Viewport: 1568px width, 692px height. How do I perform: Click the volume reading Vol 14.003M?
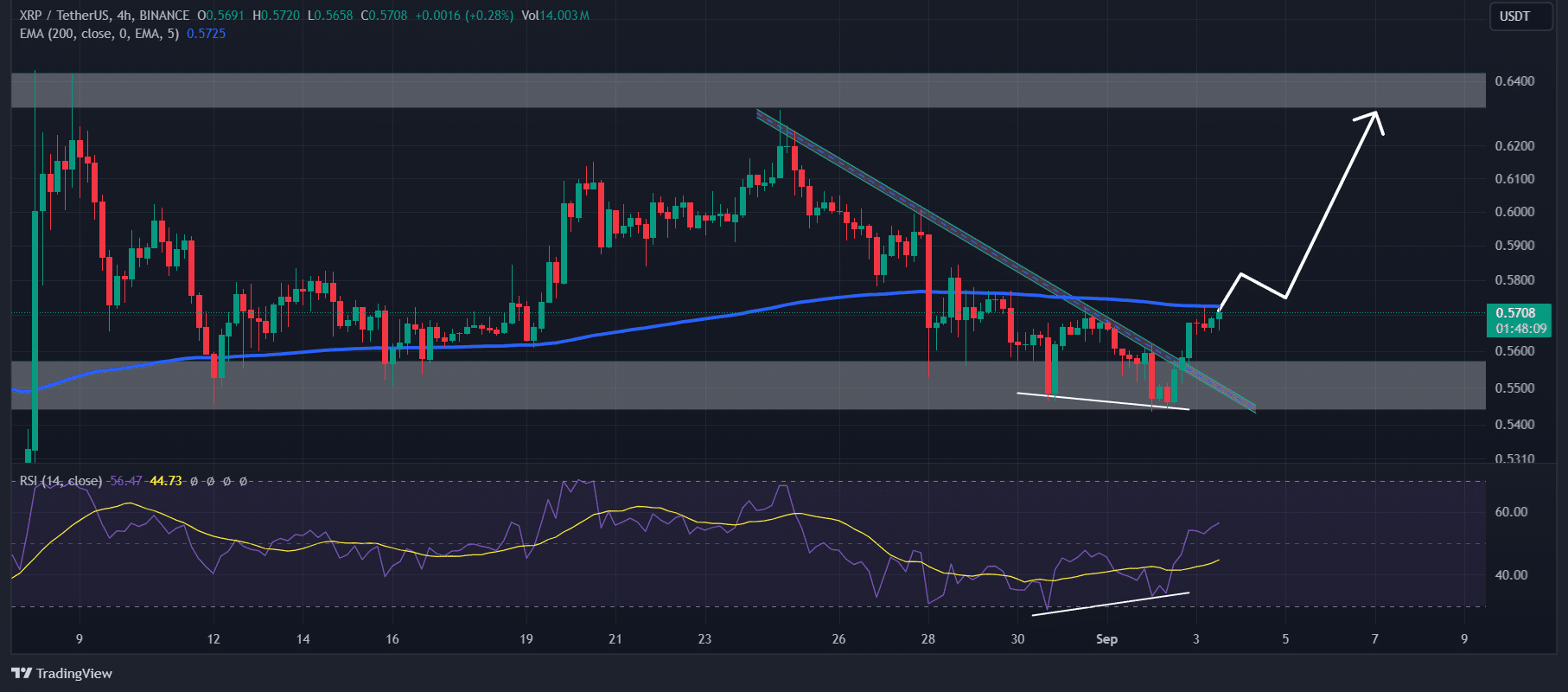[555, 16]
